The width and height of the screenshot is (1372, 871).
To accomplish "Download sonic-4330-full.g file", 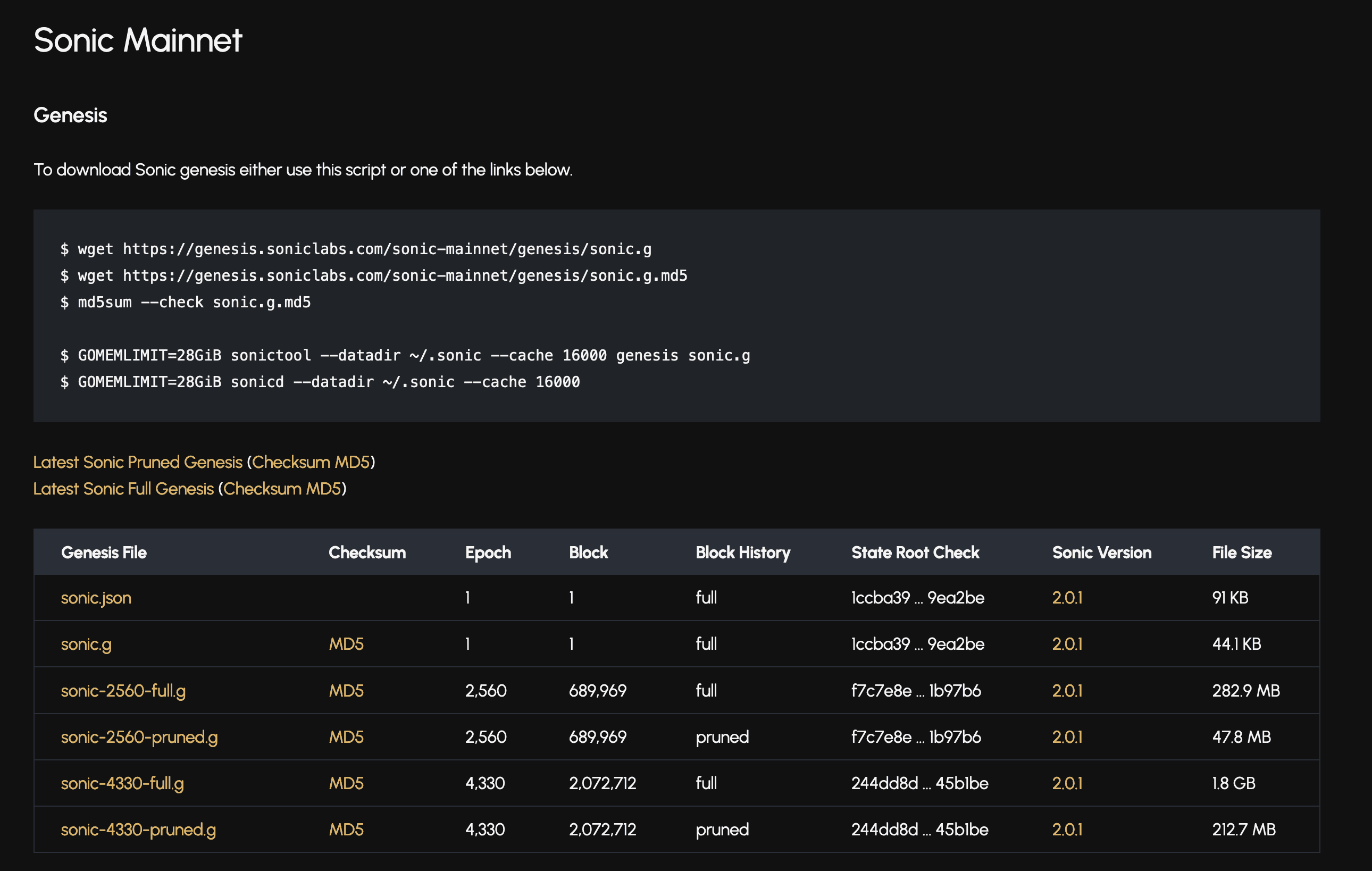I will (x=122, y=783).
